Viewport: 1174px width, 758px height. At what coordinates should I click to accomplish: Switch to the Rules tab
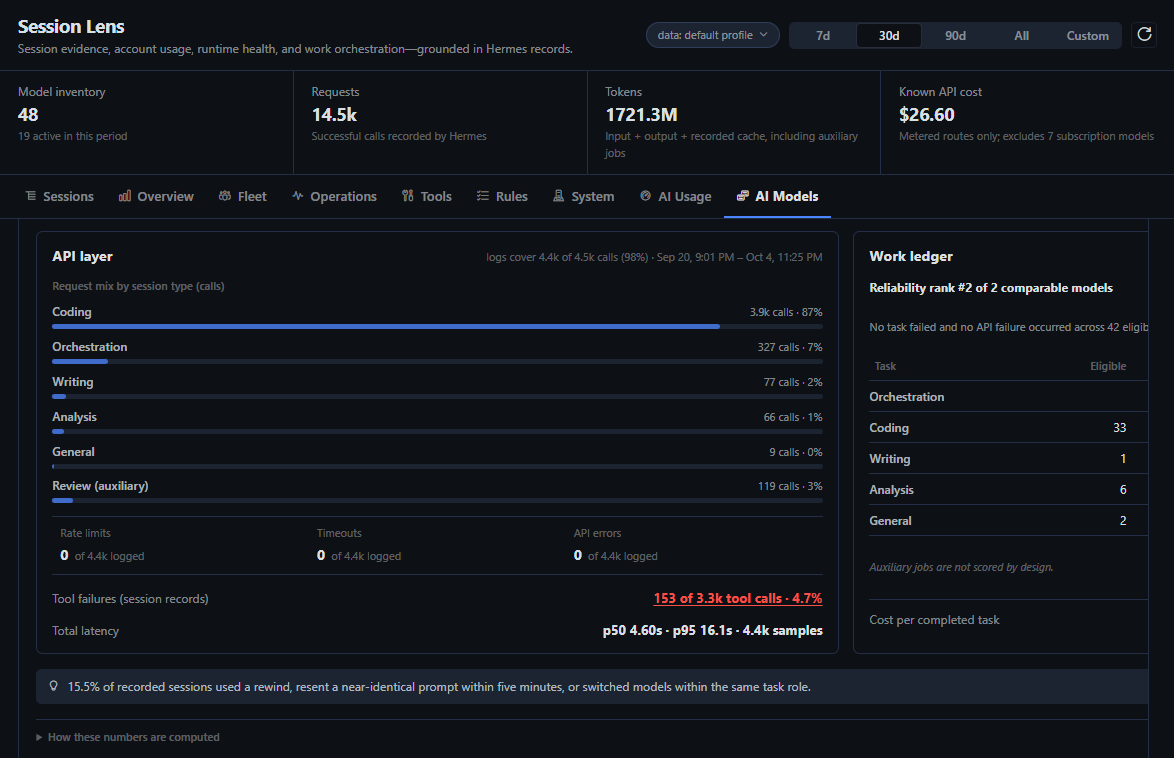[x=502, y=196]
